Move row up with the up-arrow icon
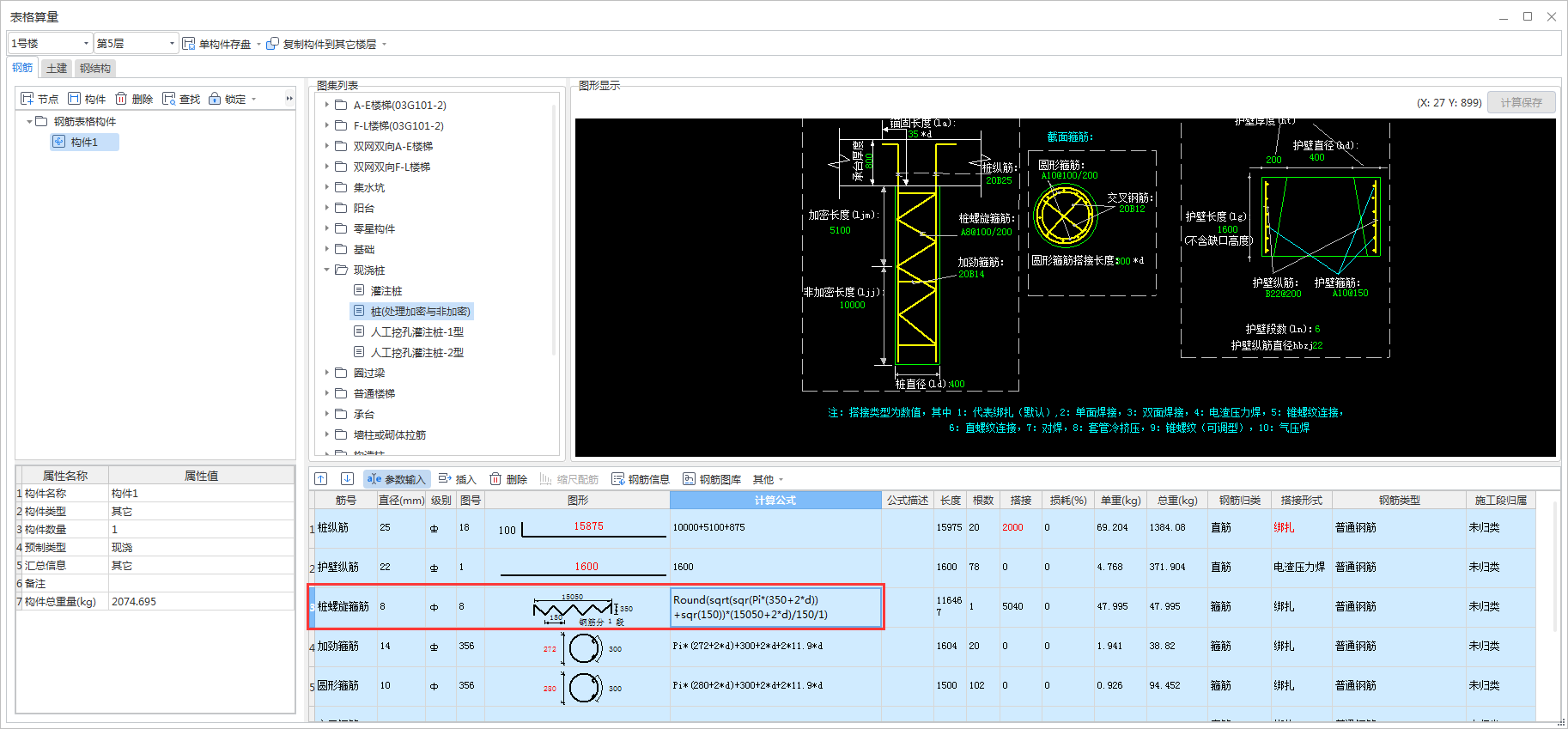Image resolution: width=1568 pixels, height=729 pixels. point(321,479)
